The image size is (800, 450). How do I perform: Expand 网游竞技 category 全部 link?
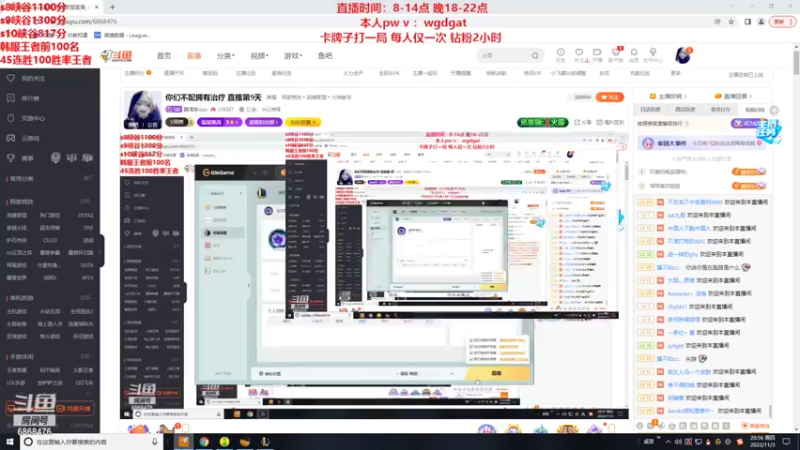[87, 202]
